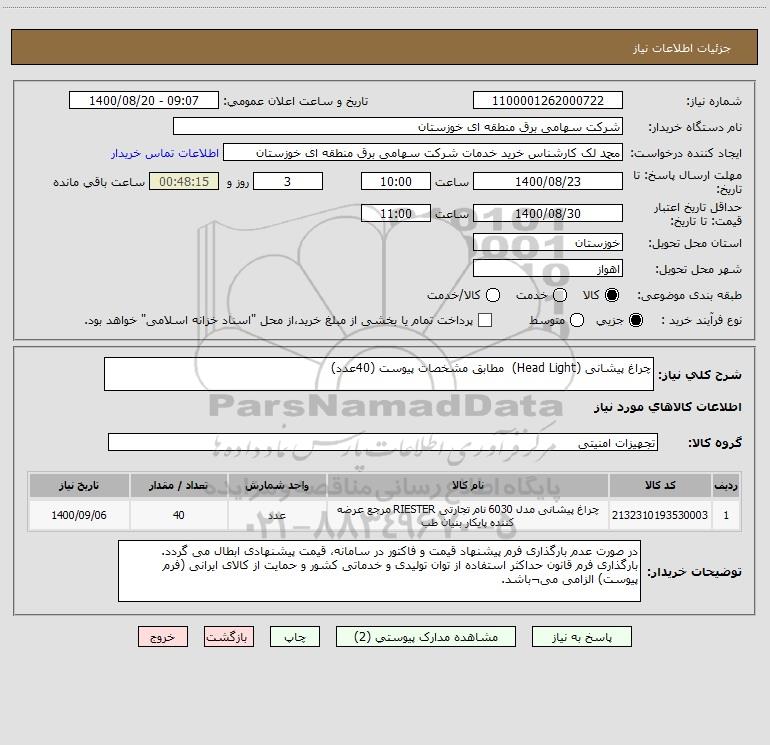770x745 pixels.
Task: Click the گروه کالا field تجهیزات امنیتی
Action: (383, 442)
